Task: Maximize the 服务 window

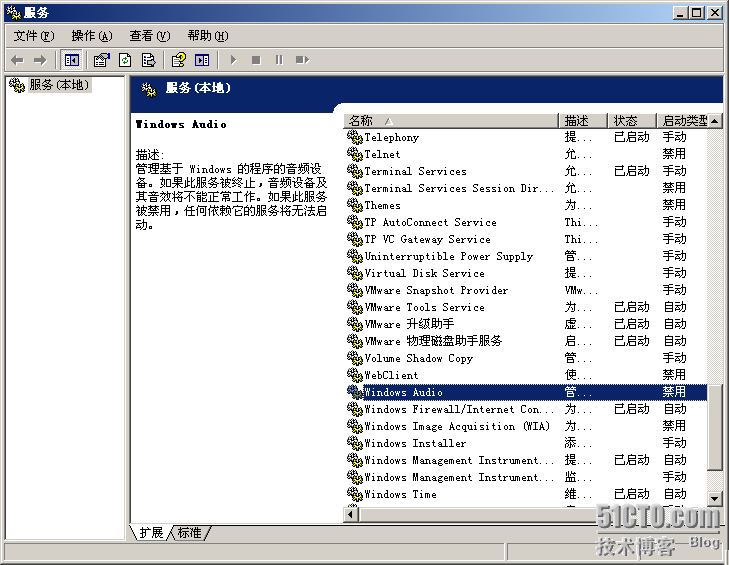Action: [x=696, y=13]
